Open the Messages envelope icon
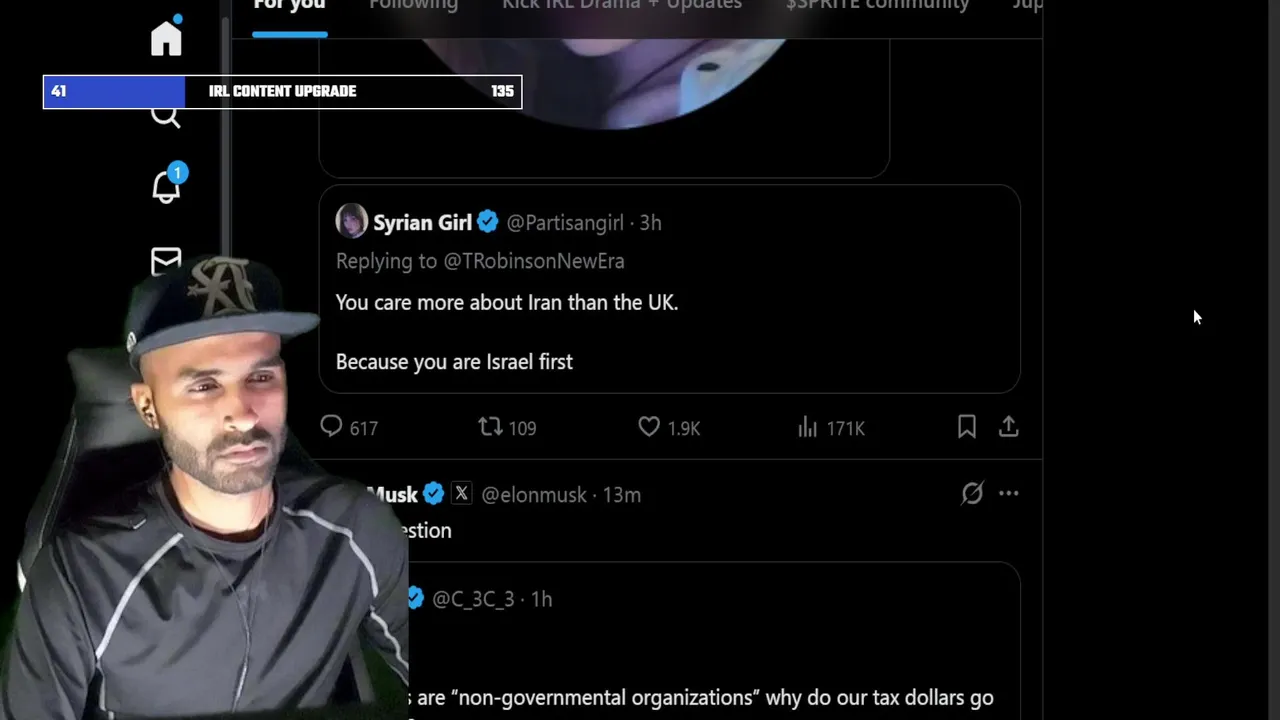Screen dimensions: 1280x720 coord(166,260)
